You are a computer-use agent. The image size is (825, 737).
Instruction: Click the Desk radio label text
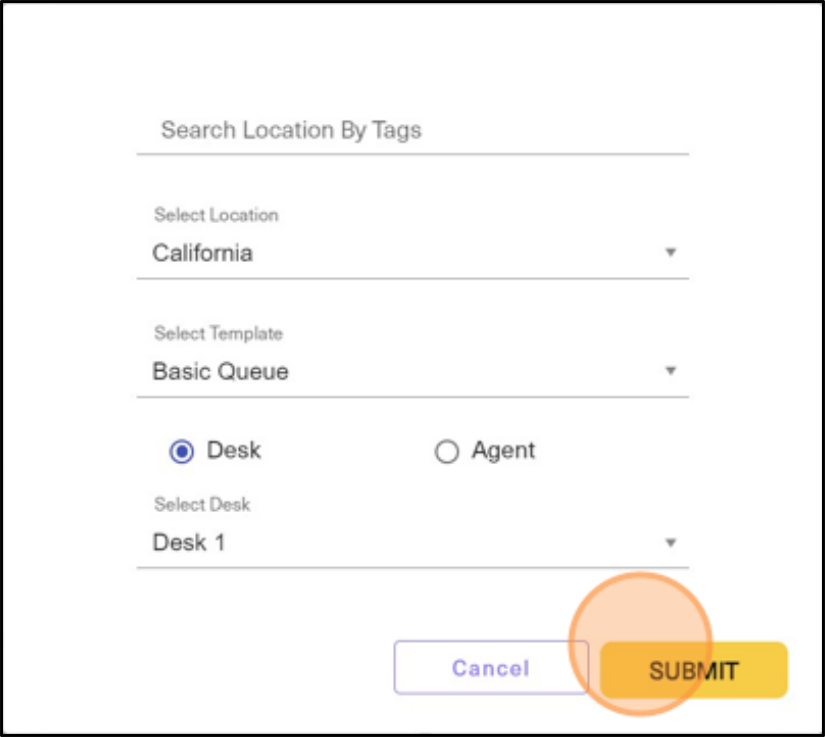coord(234,450)
